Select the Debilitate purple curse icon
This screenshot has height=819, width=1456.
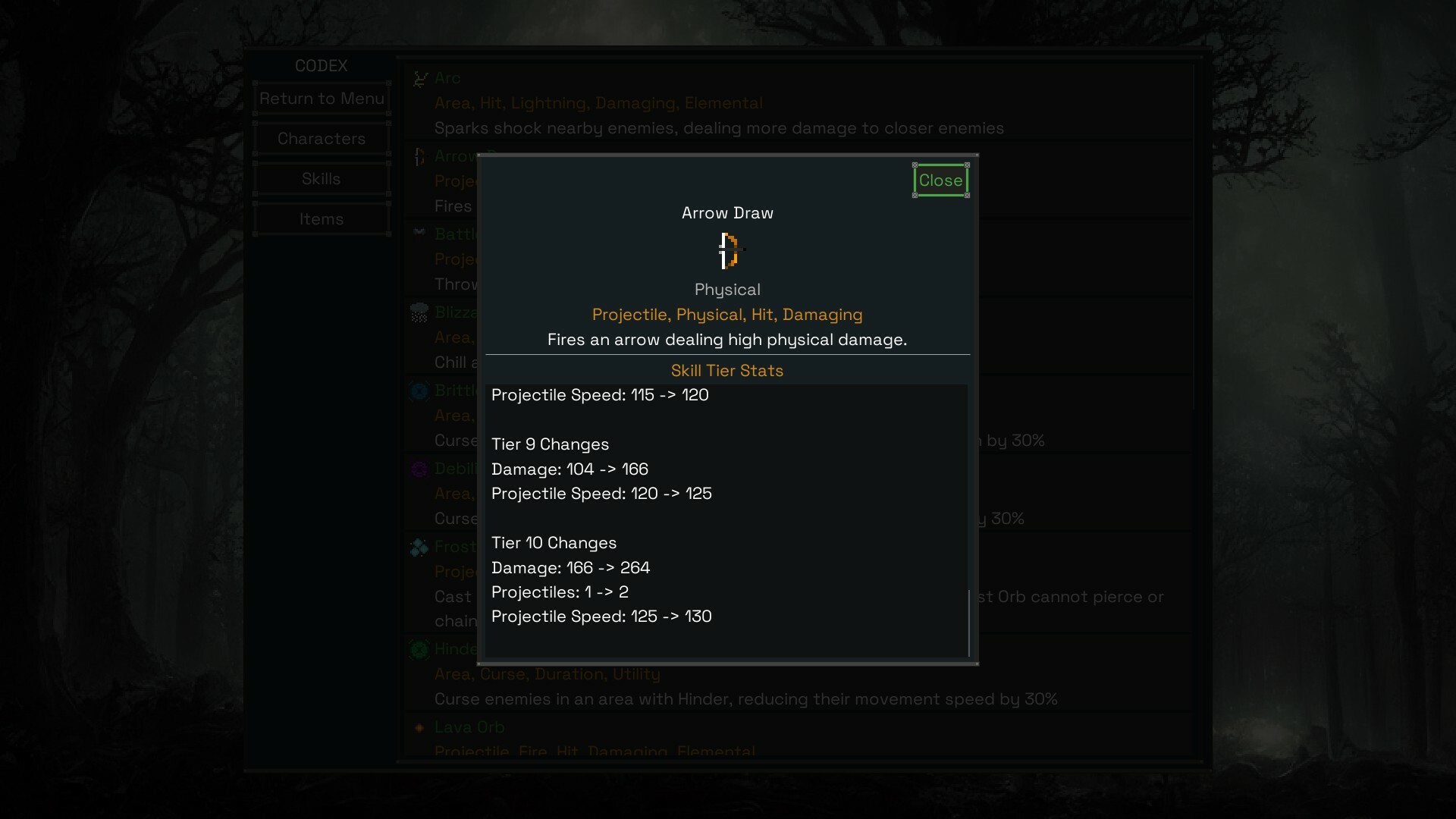(x=419, y=469)
